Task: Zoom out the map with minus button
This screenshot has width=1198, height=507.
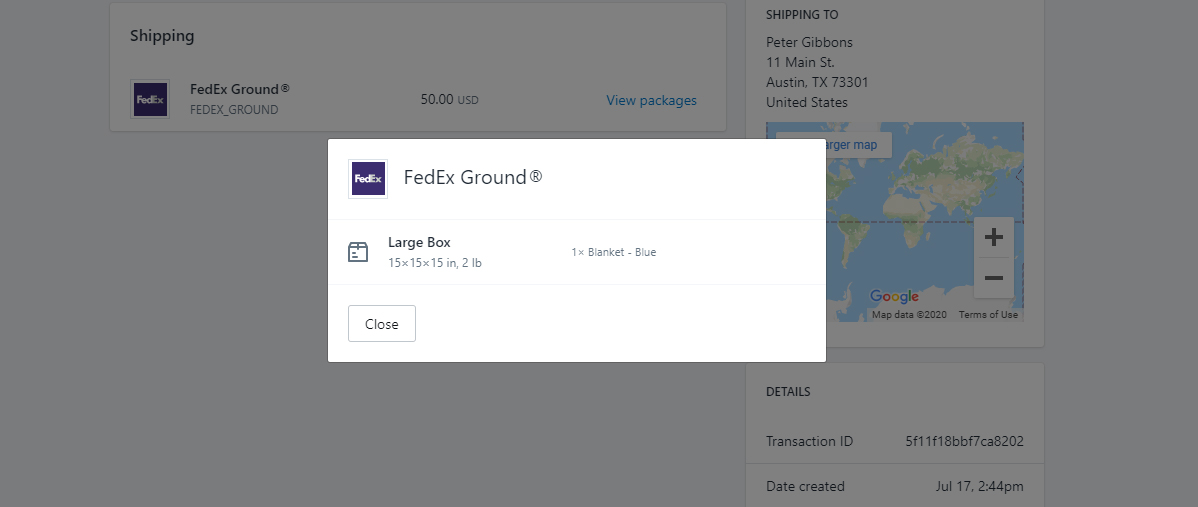Action: tap(993, 278)
